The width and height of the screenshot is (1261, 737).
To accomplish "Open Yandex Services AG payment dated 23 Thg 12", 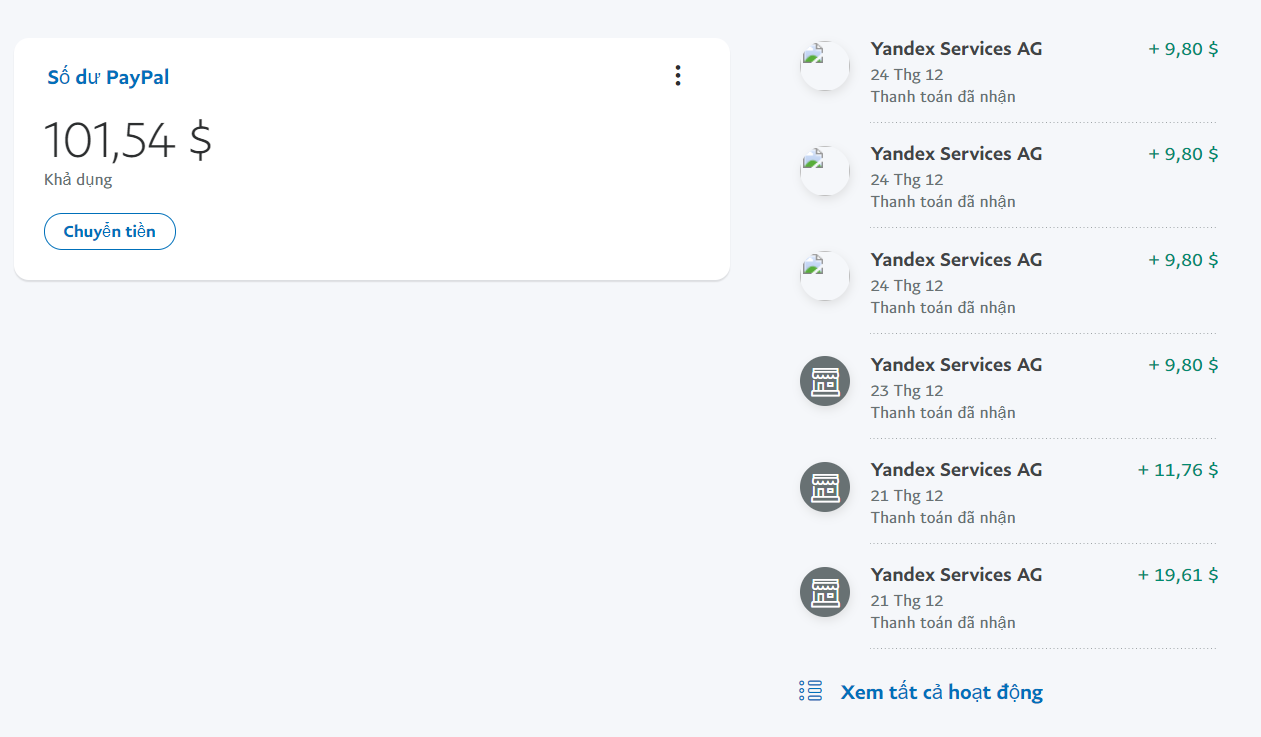I will pyautogui.click(x=956, y=365).
